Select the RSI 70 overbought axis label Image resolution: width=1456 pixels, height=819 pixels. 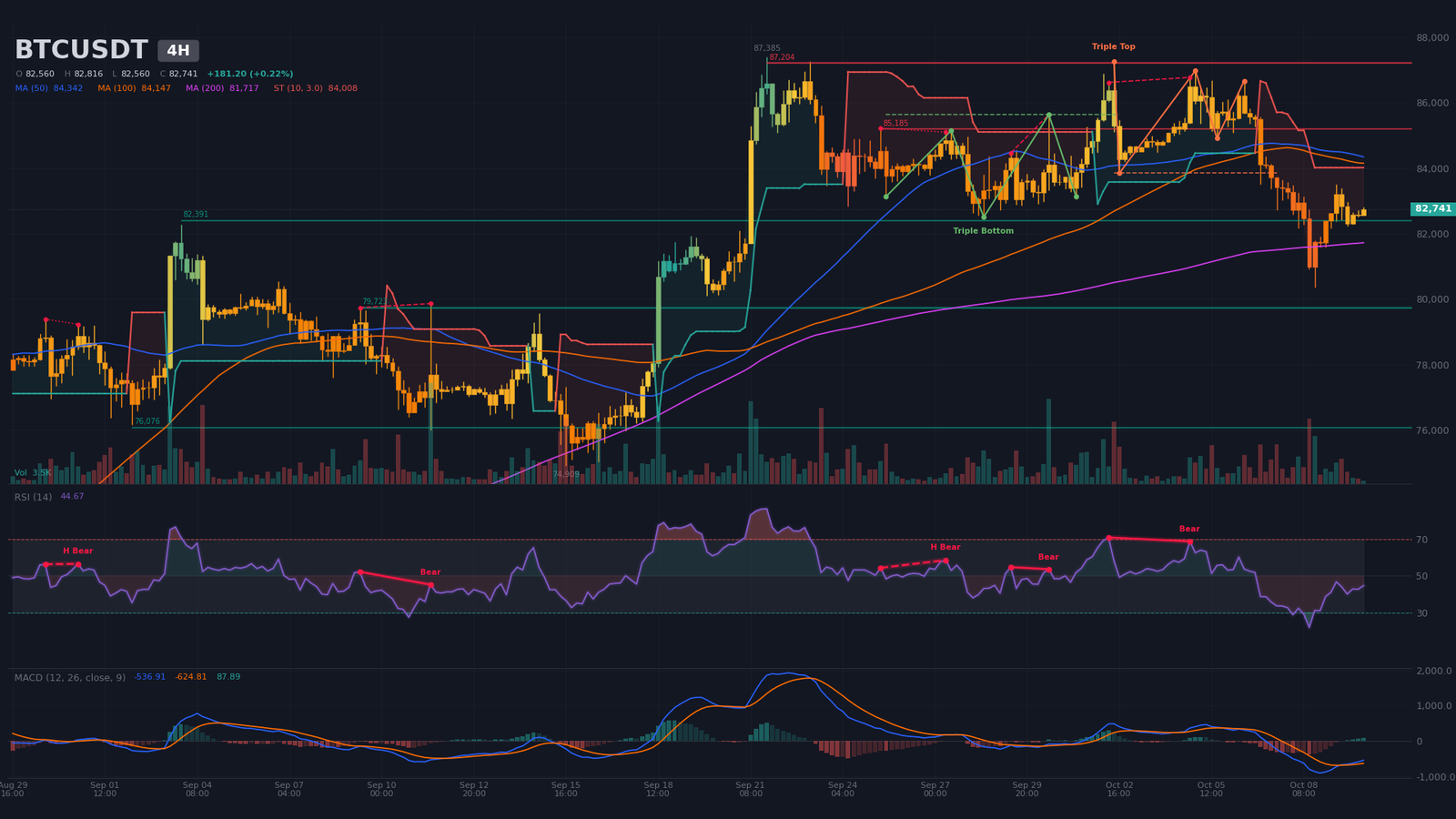1421,541
